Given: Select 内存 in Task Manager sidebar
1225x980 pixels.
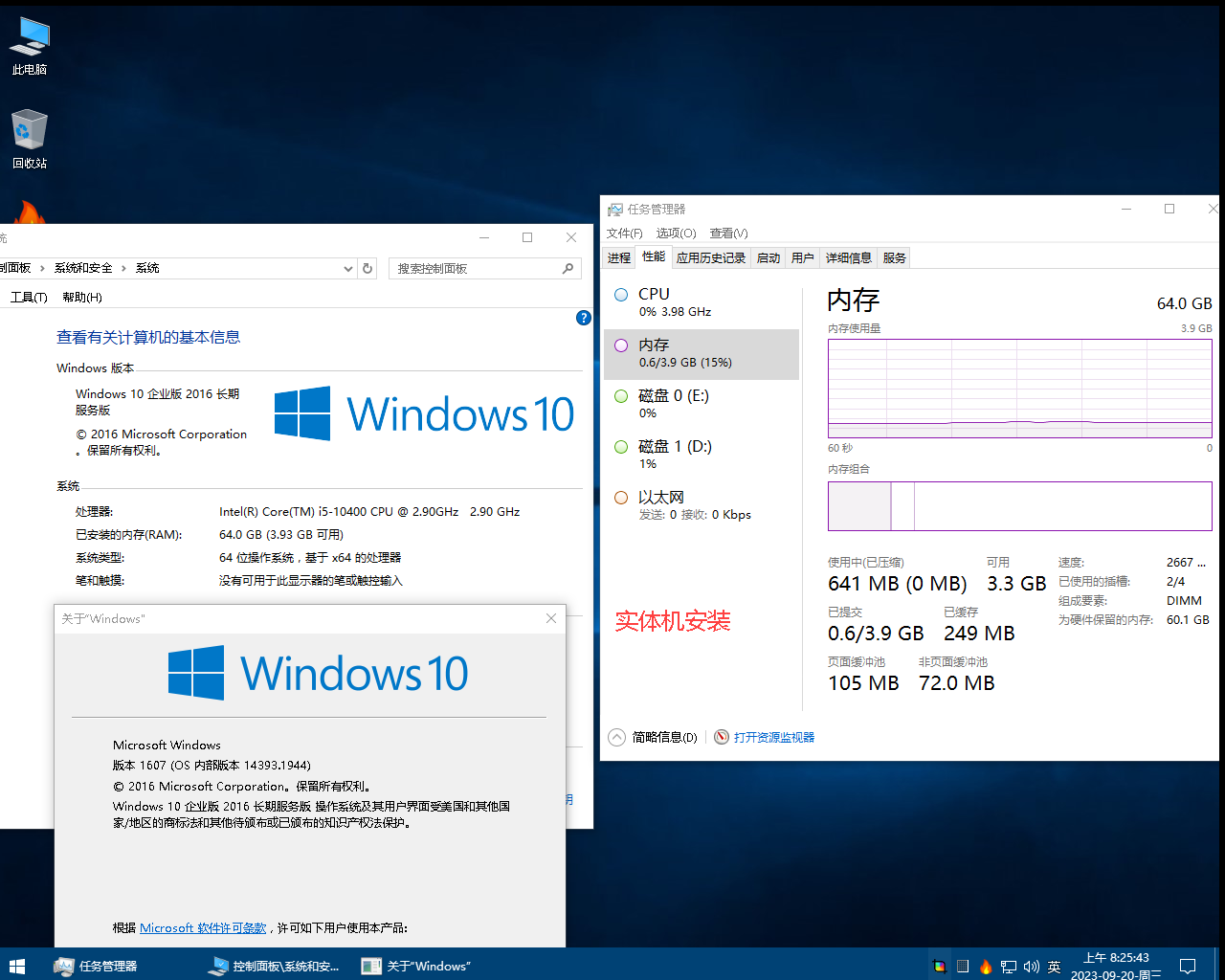Looking at the screenshot, I should point(702,354).
